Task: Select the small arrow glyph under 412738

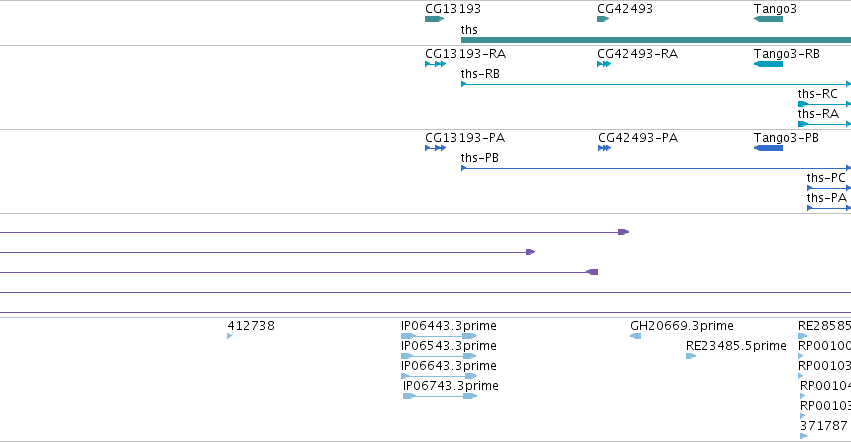Action: (x=230, y=336)
